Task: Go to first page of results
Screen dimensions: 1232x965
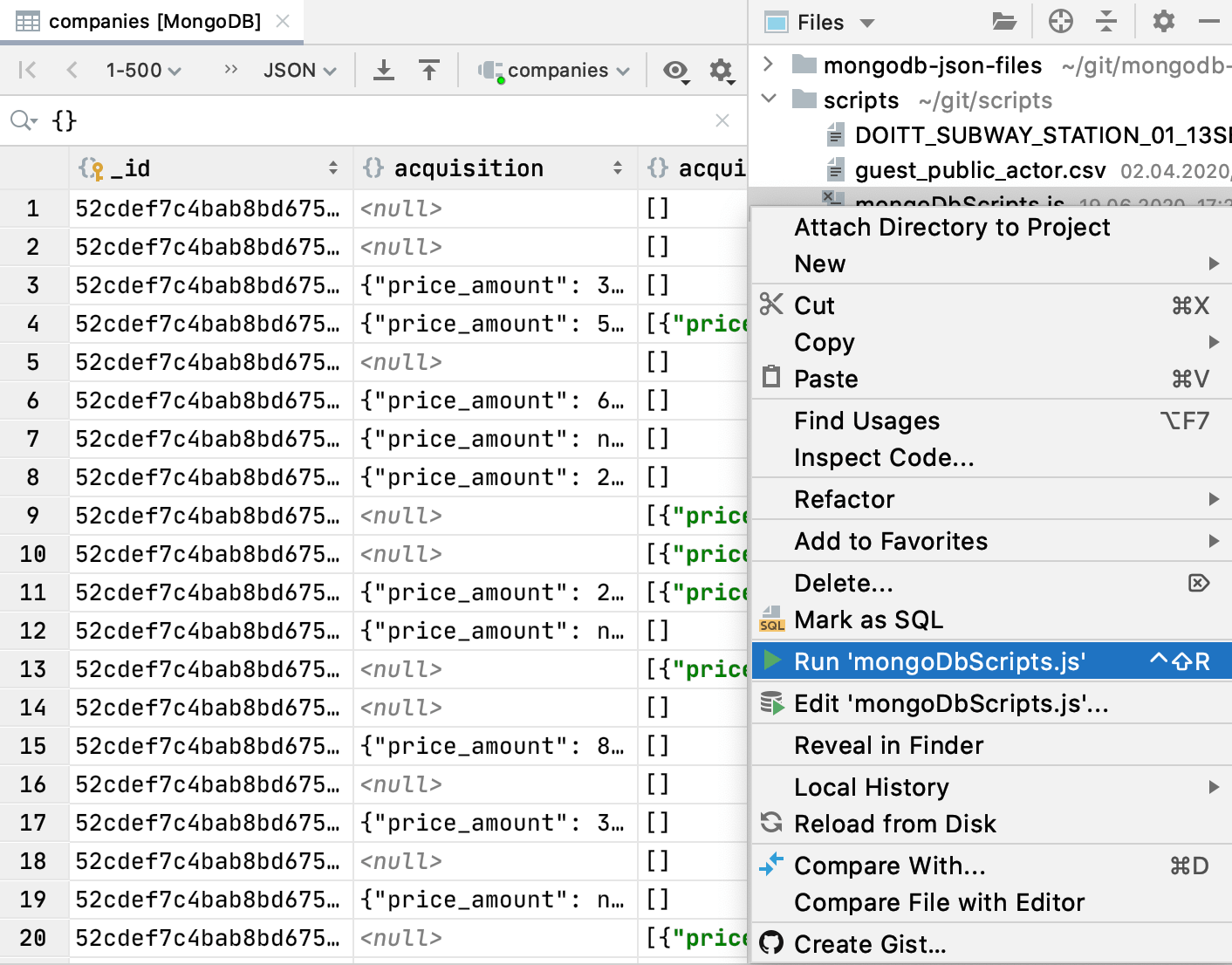Action: click(28, 71)
